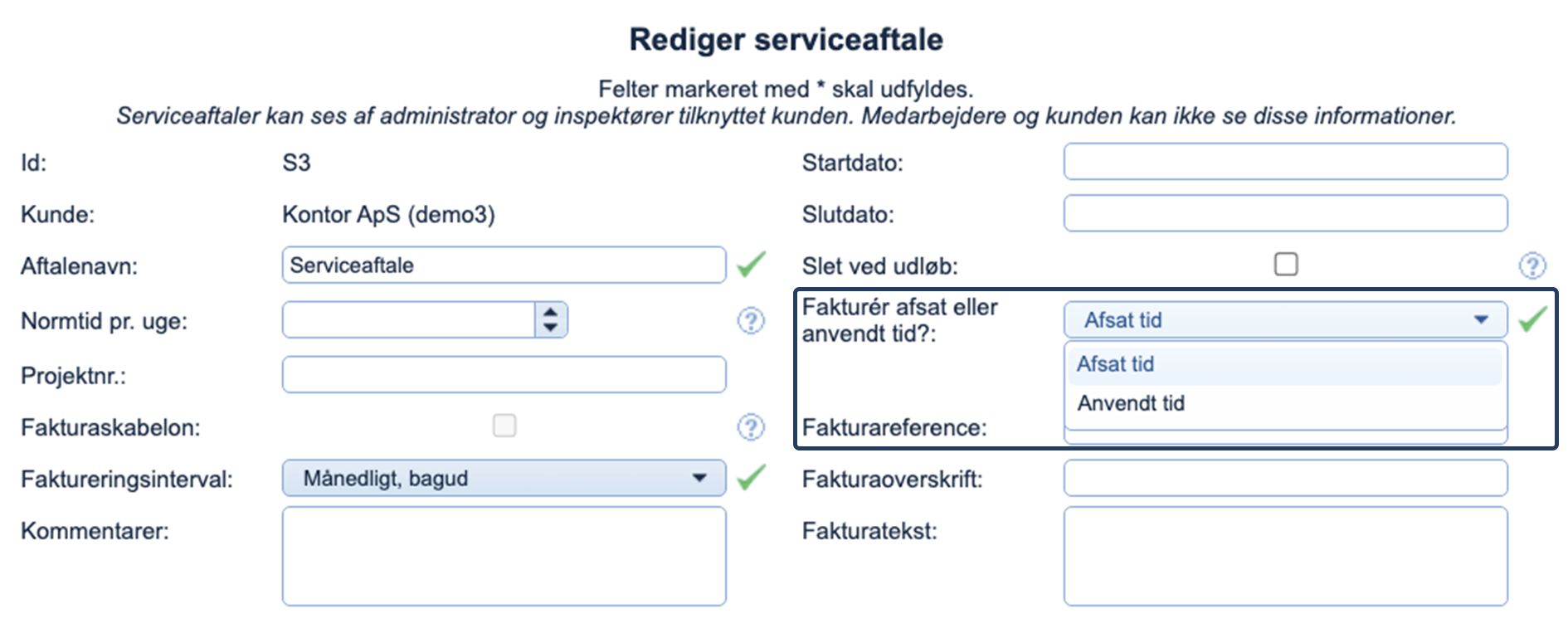Click inside the Startdato input field
This screenshot has width=1568, height=633.
[x=1286, y=162]
